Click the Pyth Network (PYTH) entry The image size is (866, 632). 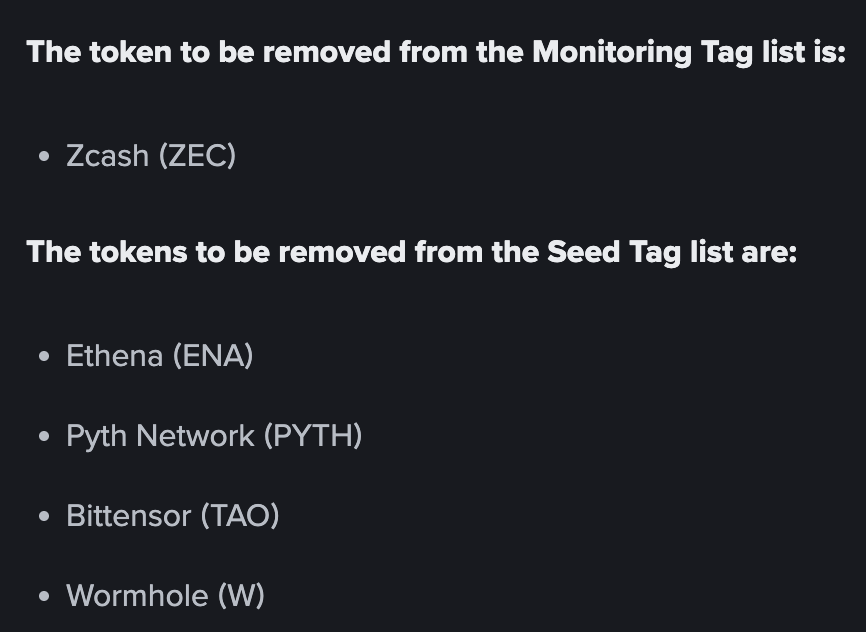pos(214,436)
